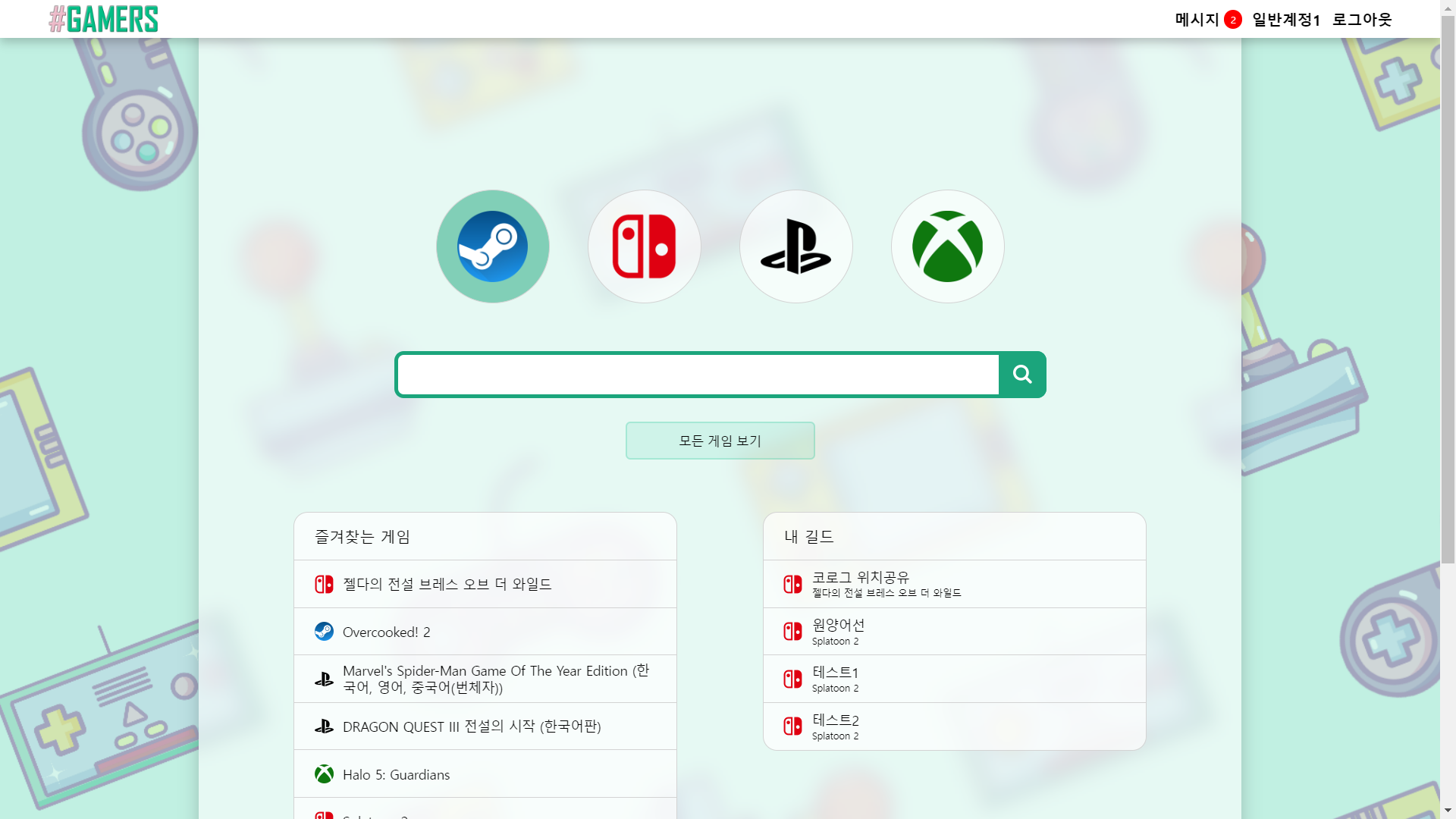
Task: Click the PlayStation icon beside DRAGON QUEST III
Action: (x=325, y=726)
